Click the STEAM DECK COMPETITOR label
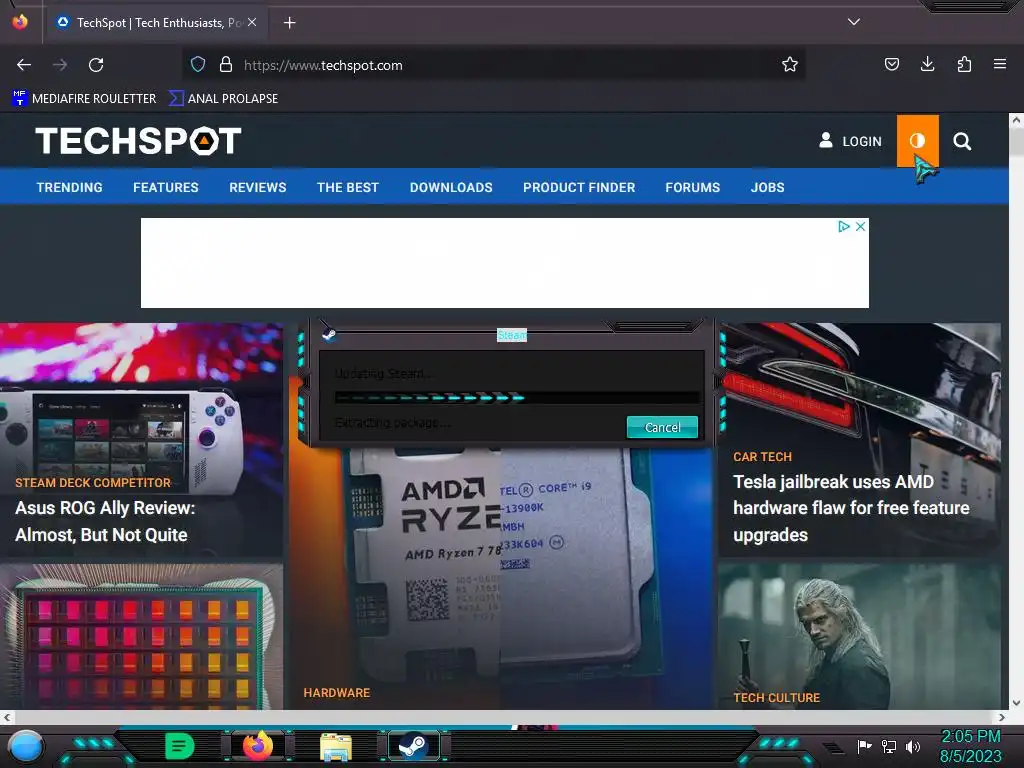Screen dimensions: 1024x768 (93, 483)
